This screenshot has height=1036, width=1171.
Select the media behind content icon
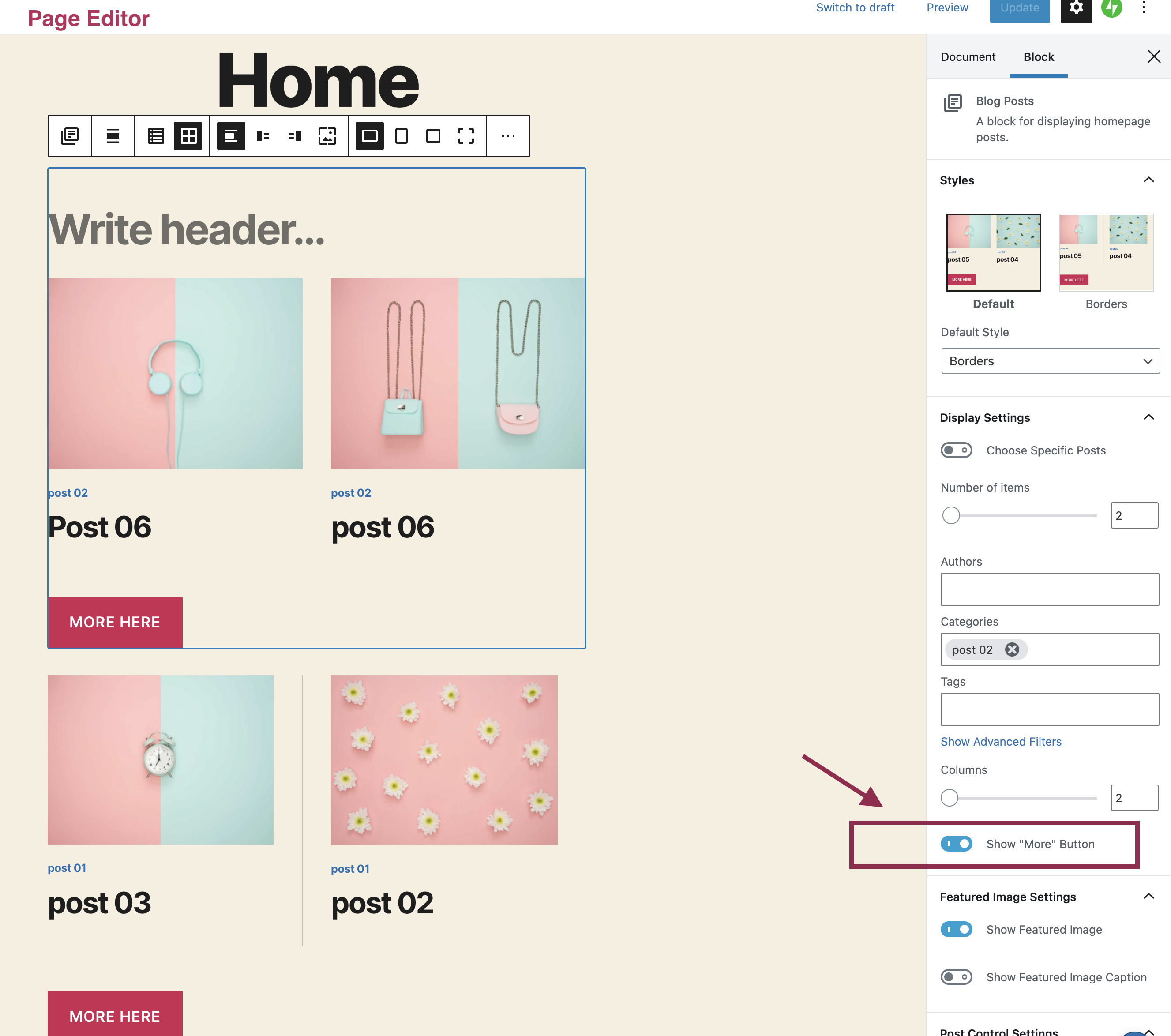327,136
